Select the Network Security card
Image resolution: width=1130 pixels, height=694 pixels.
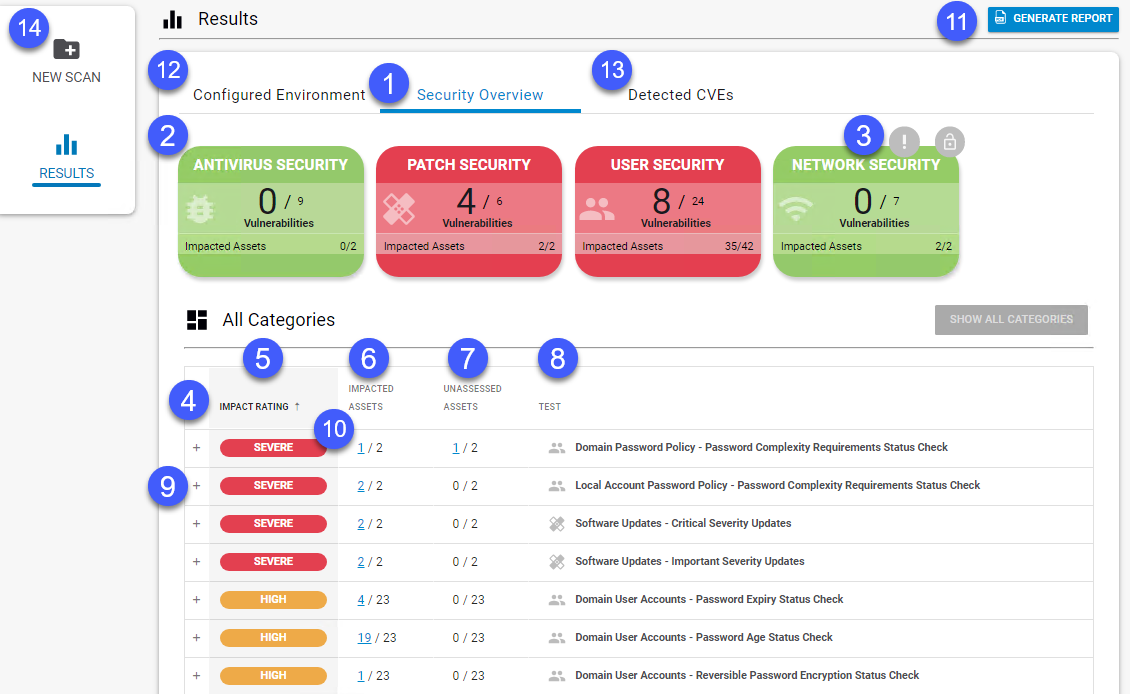coord(866,211)
